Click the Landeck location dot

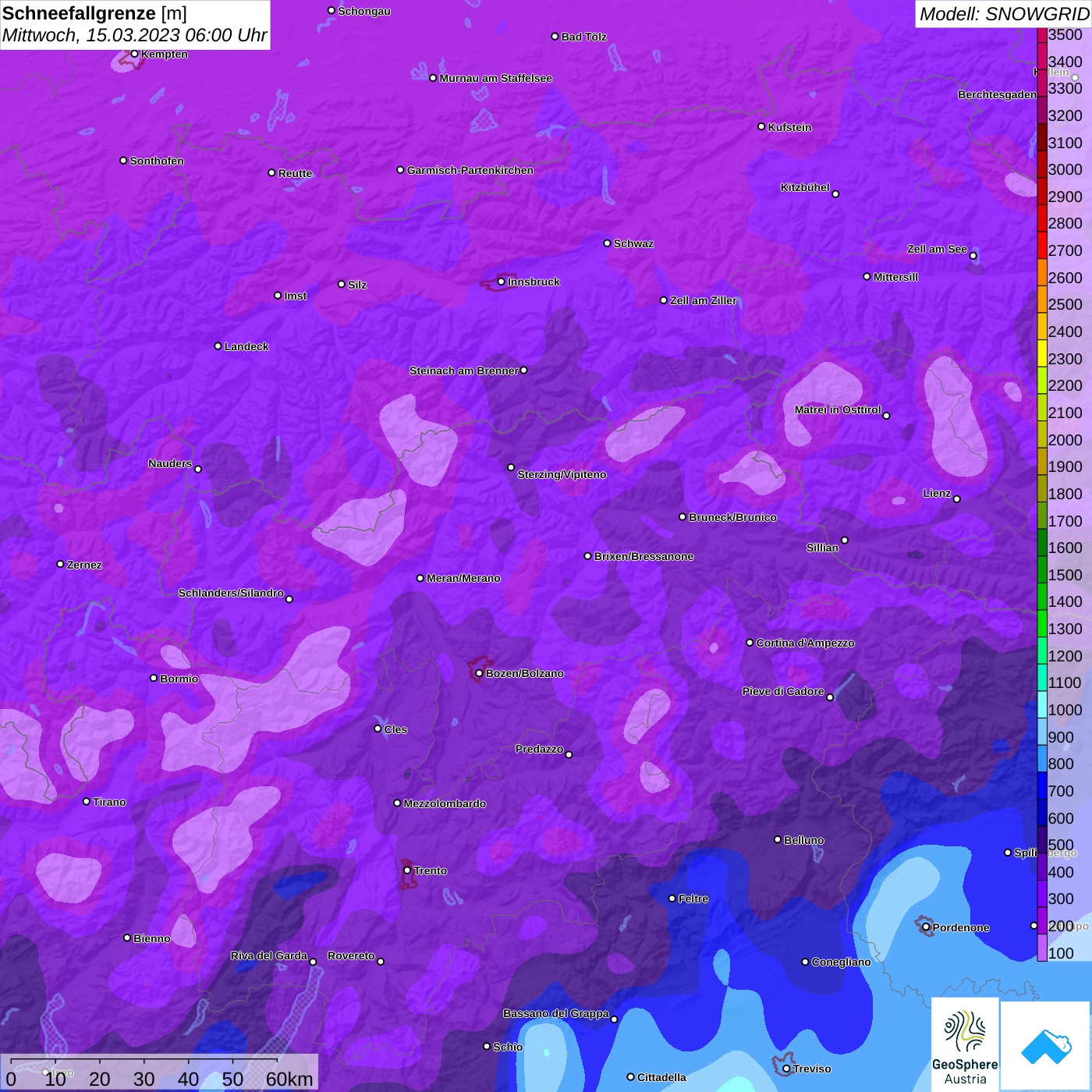pyautogui.click(x=218, y=346)
